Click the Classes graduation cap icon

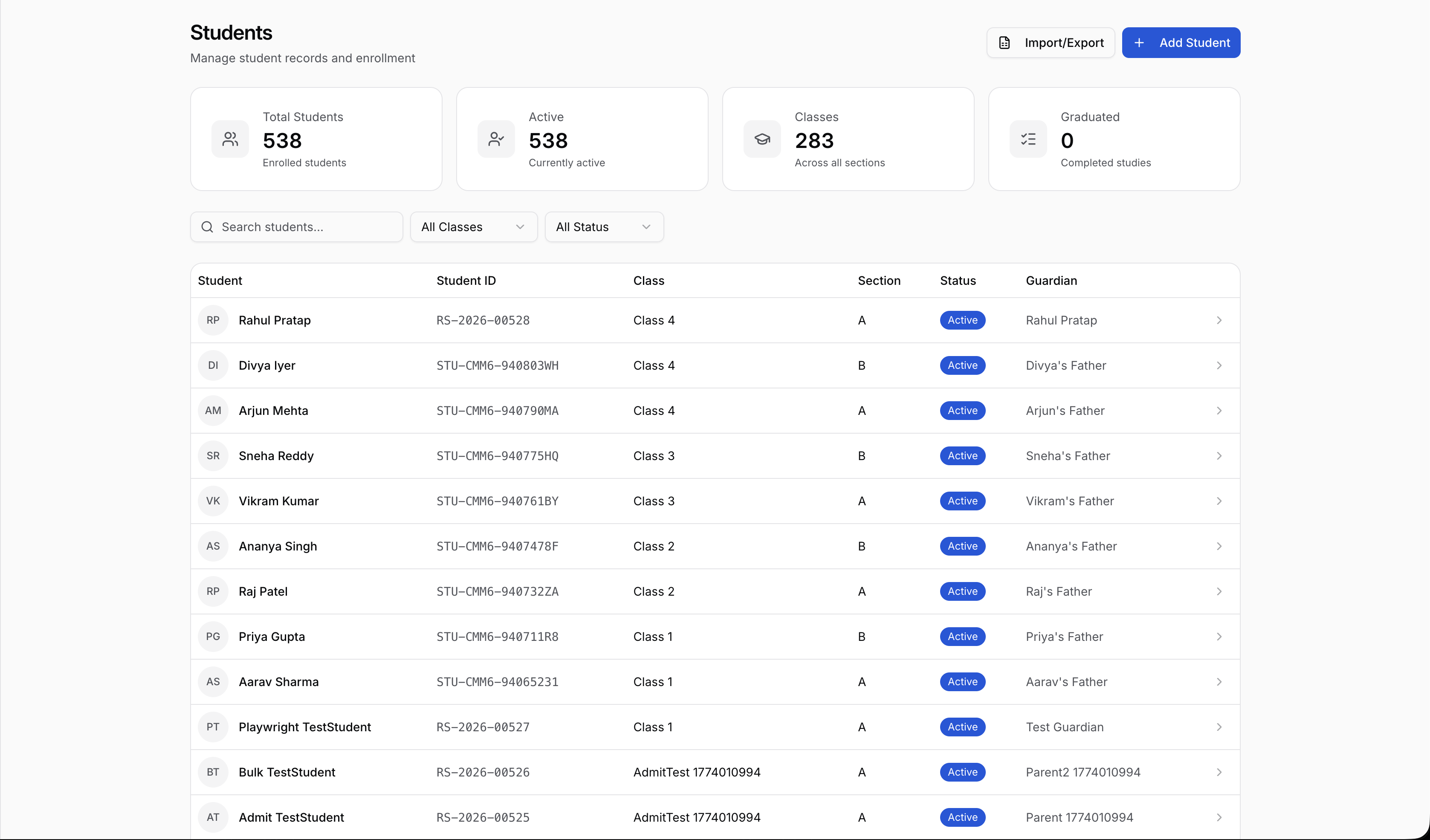[x=761, y=139]
